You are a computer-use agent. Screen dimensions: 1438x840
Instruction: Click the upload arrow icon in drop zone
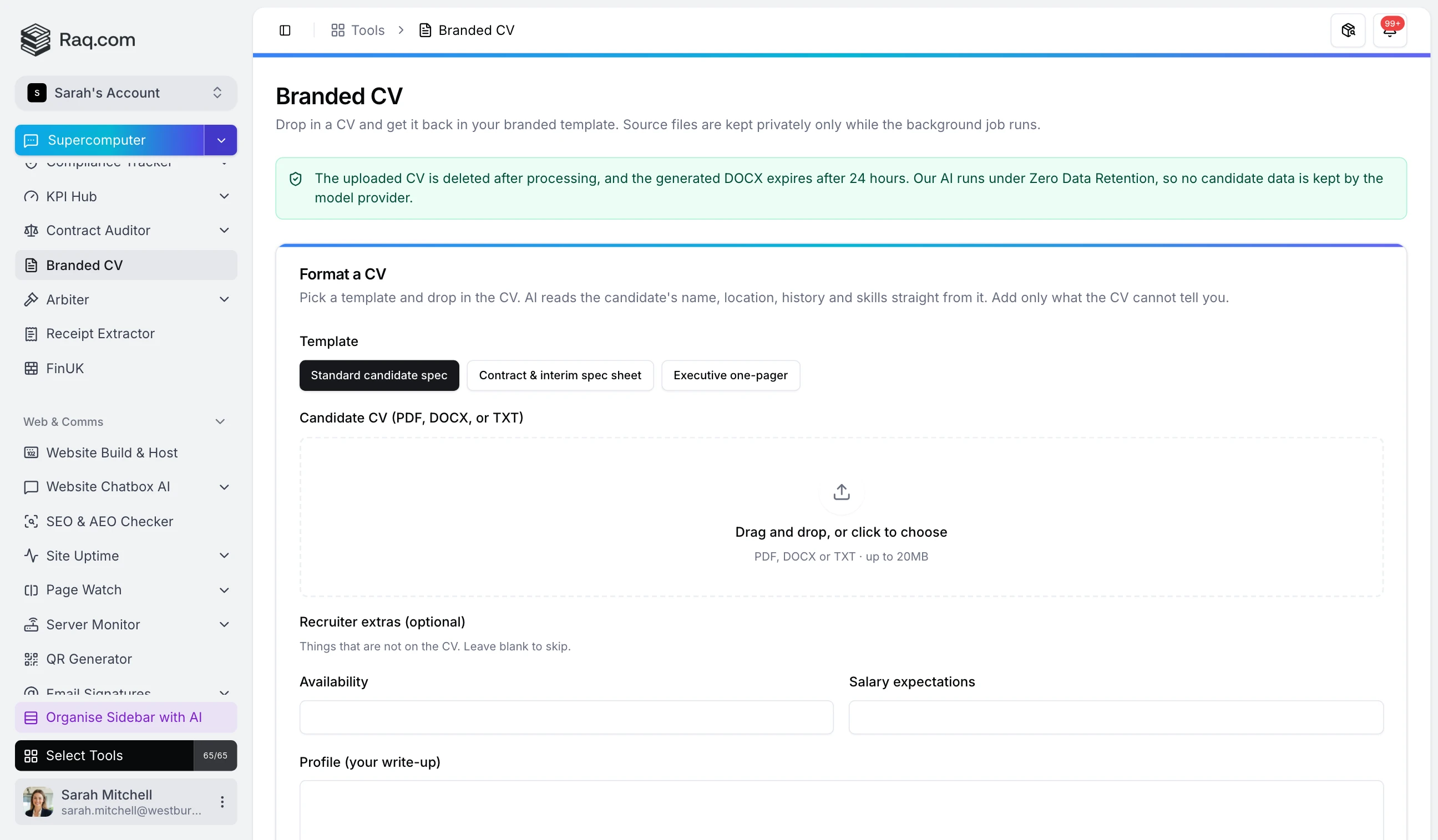coord(841,492)
